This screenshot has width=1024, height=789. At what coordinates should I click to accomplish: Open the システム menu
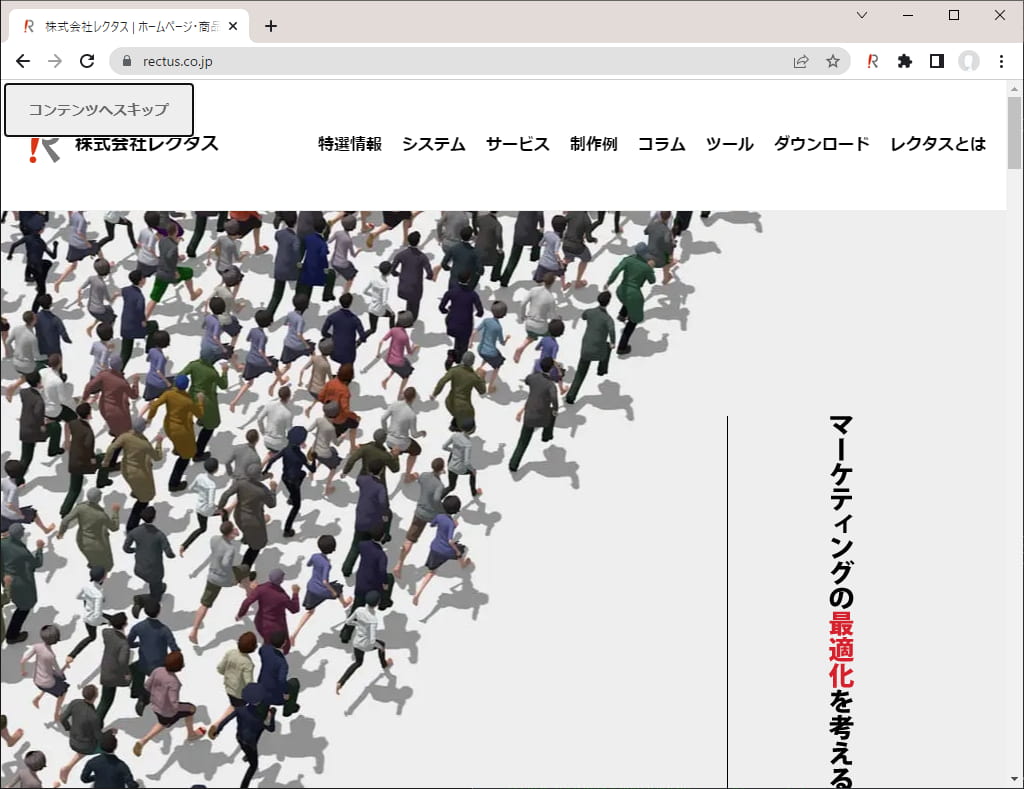(x=434, y=144)
